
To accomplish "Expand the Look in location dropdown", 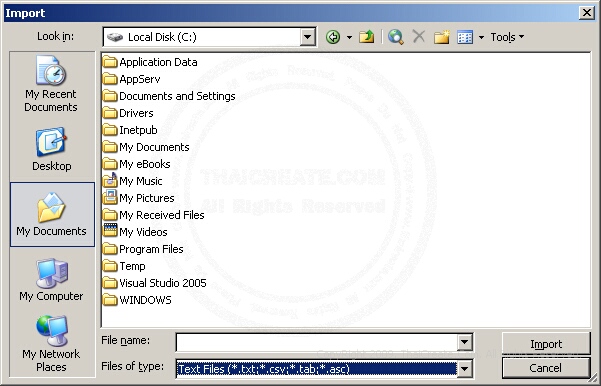I will [307, 37].
